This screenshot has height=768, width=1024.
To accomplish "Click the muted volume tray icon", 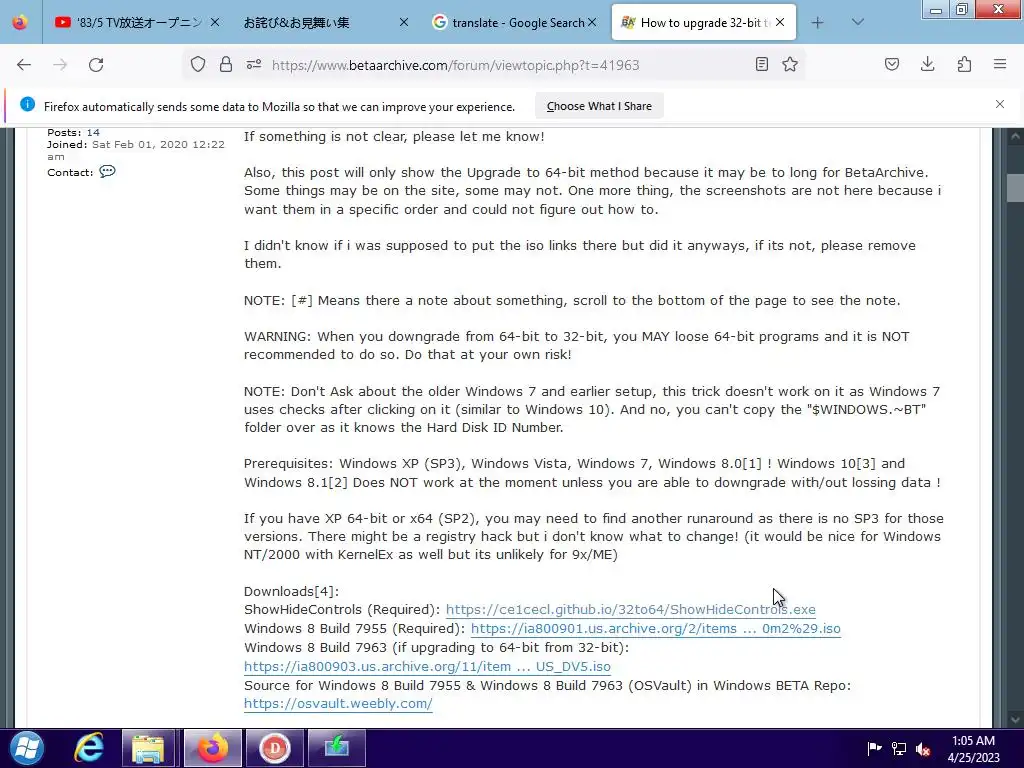I will (923, 748).
